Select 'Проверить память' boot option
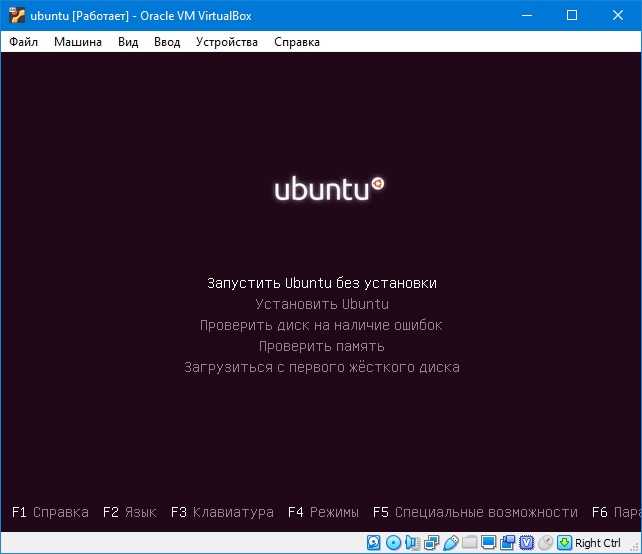Viewport: 642px width, 554px height. click(x=321, y=346)
